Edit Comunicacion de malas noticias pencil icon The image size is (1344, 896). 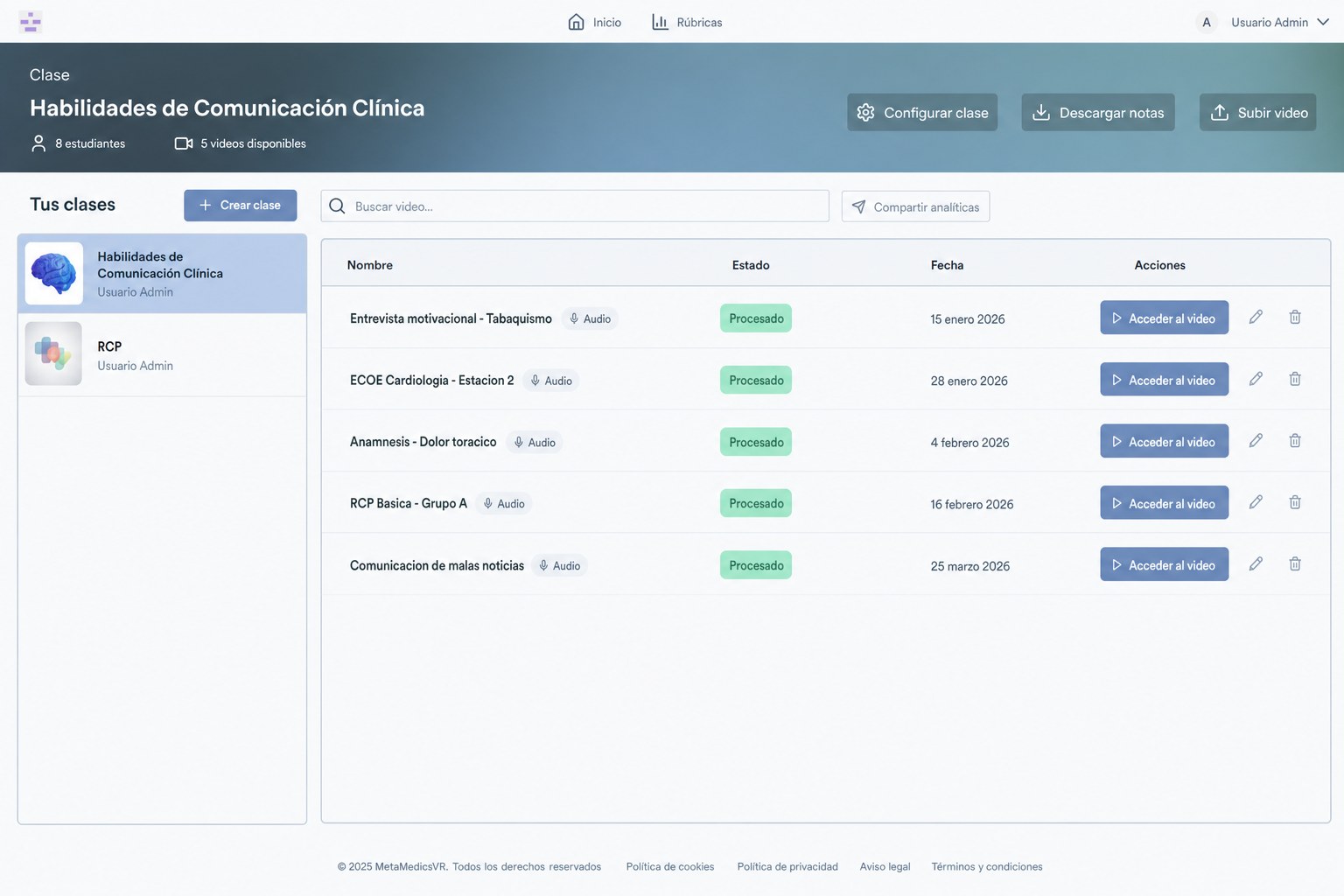point(1256,563)
